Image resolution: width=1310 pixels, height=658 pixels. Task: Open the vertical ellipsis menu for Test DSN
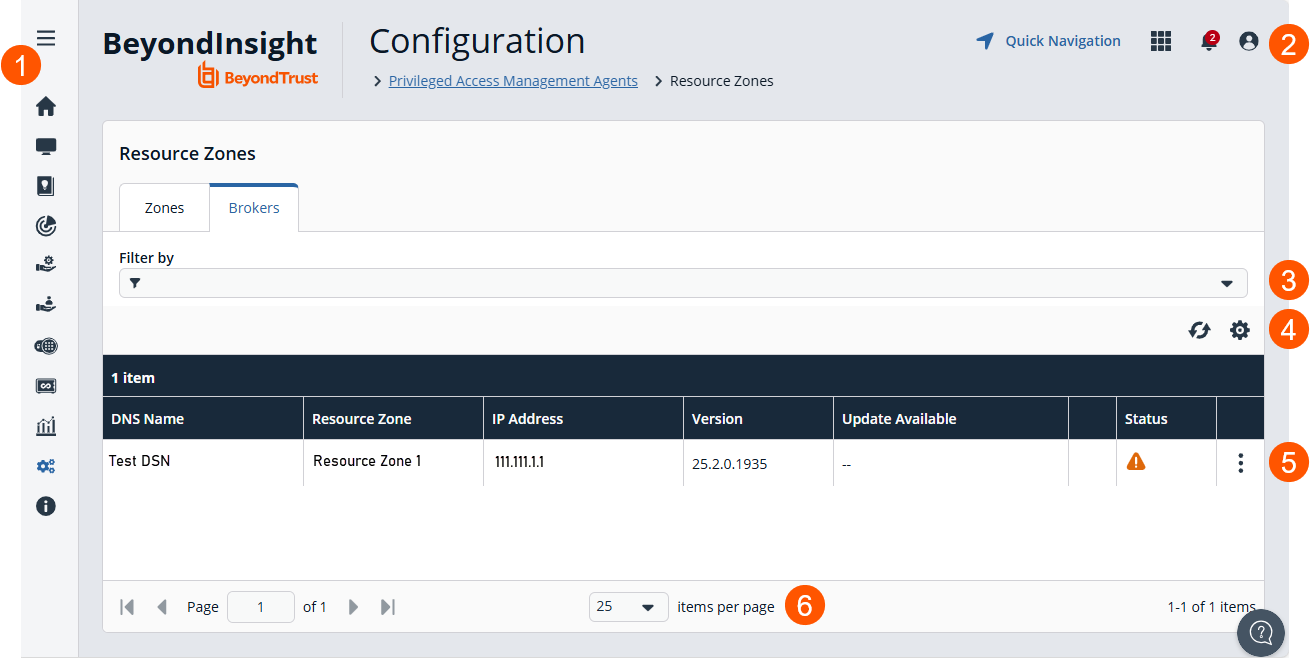tap(1240, 463)
